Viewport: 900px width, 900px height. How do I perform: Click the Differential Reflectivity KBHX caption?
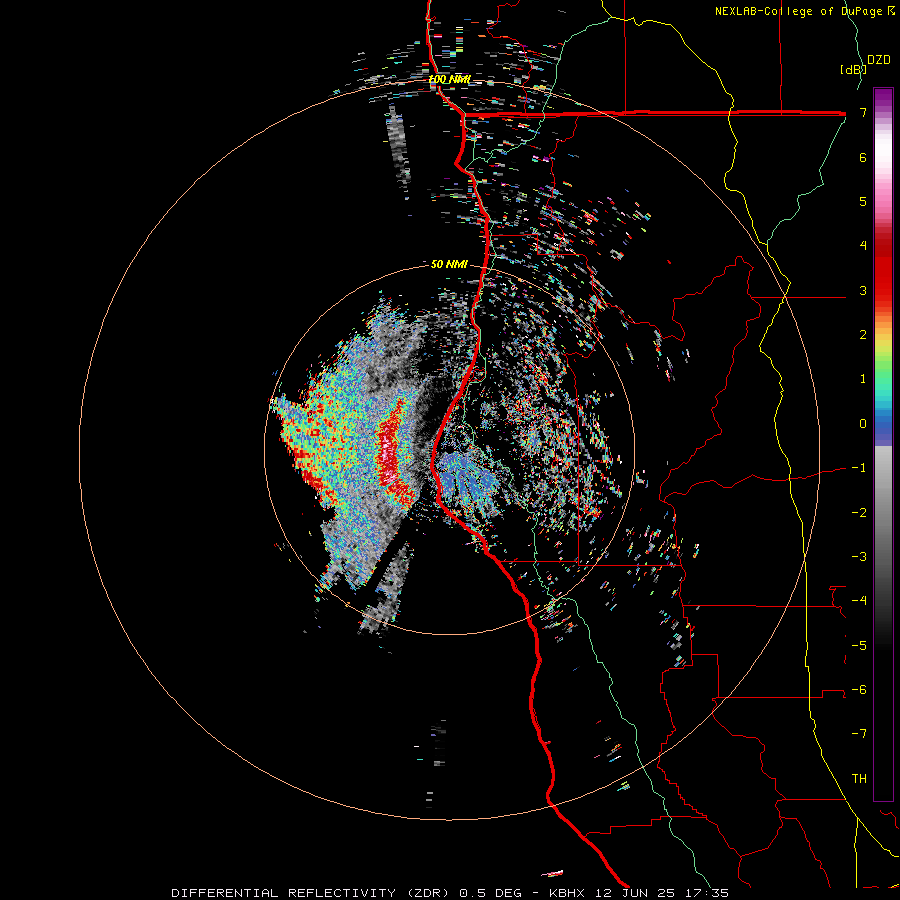click(x=450, y=893)
